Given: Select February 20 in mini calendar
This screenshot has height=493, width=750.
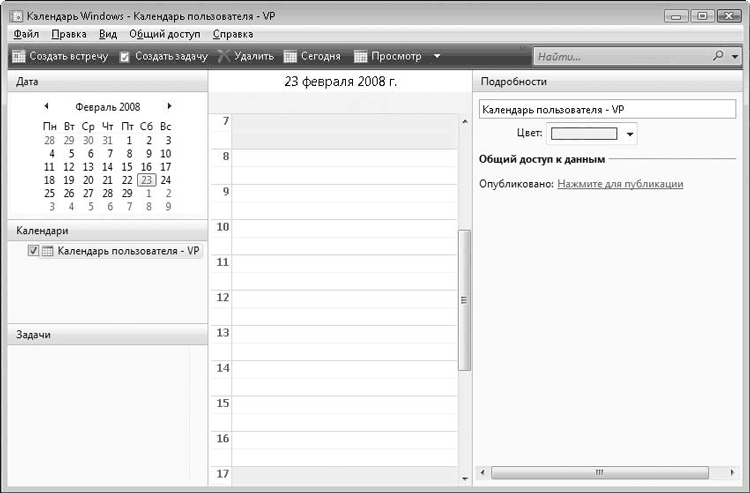Looking at the screenshot, I should [x=88, y=180].
